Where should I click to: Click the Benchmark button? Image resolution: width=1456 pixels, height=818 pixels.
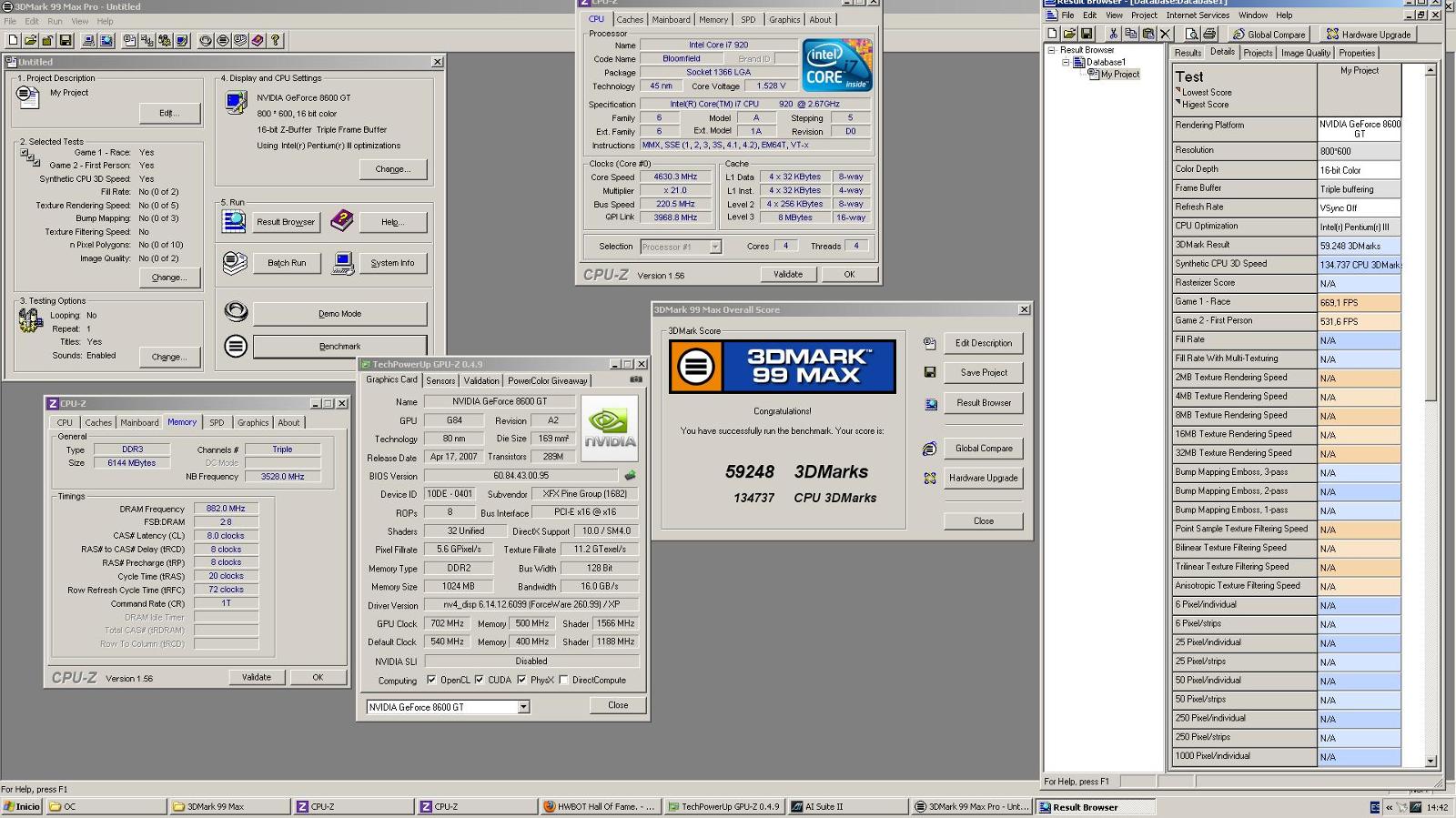pyautogui.click(x=339, y=346)
